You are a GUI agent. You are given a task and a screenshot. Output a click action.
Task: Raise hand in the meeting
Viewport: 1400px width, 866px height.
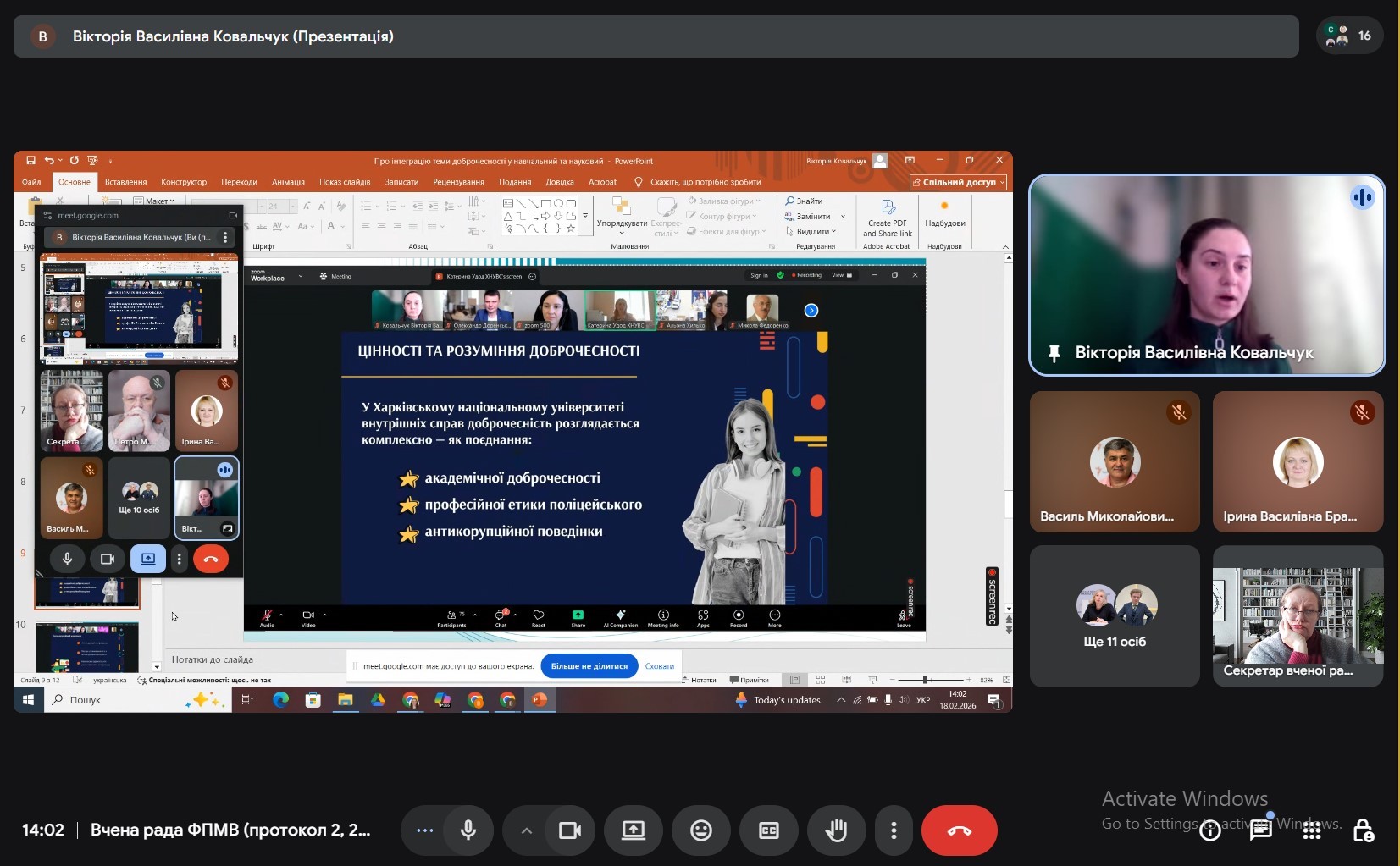click(x=836, y=830)
